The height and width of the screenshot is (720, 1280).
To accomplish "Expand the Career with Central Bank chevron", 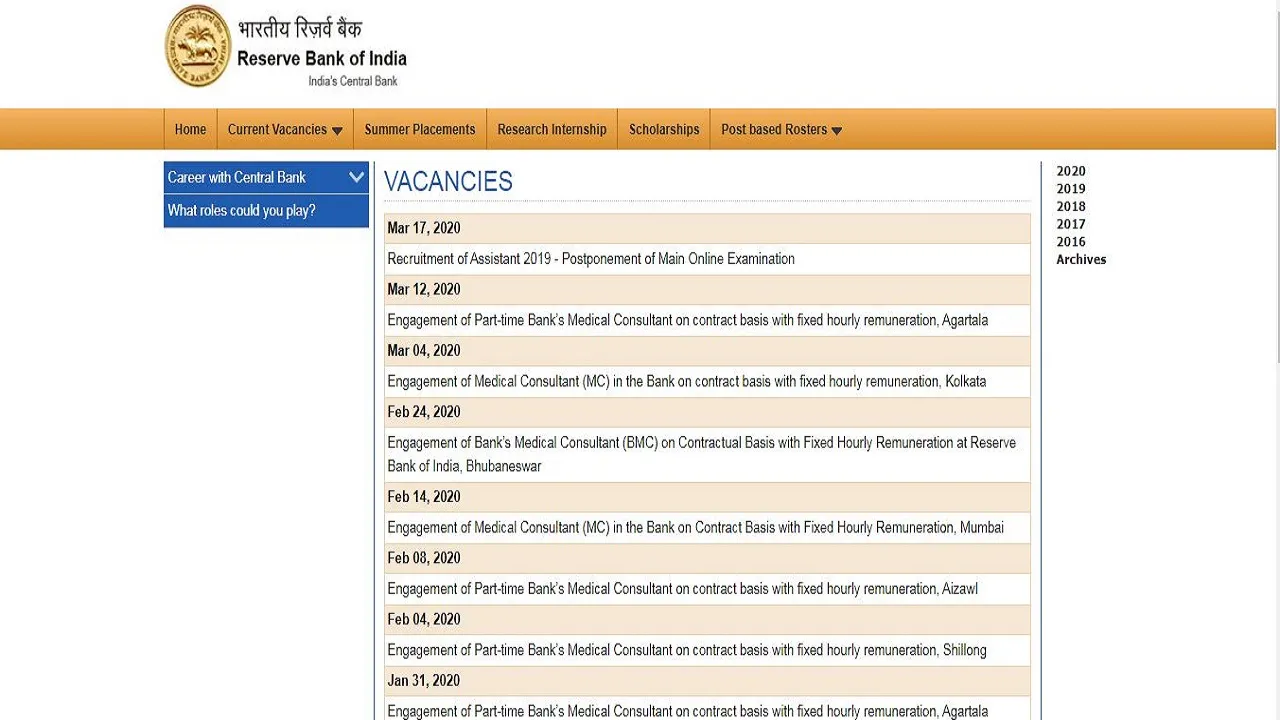I will click(356, 177).
